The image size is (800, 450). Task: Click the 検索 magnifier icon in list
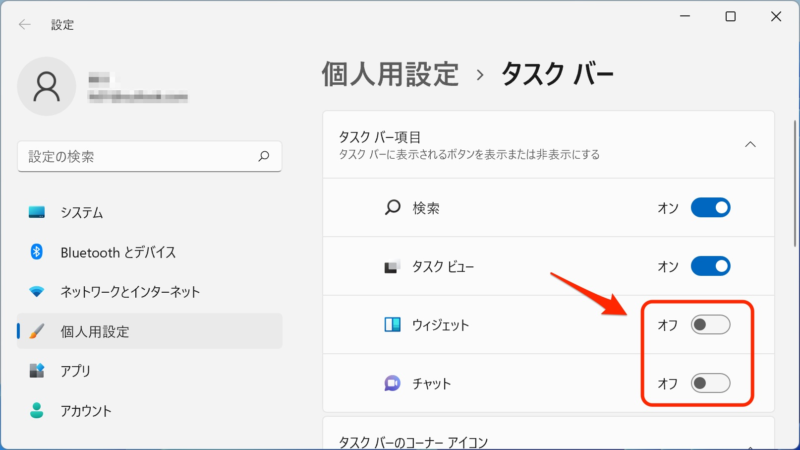point(392,207)
